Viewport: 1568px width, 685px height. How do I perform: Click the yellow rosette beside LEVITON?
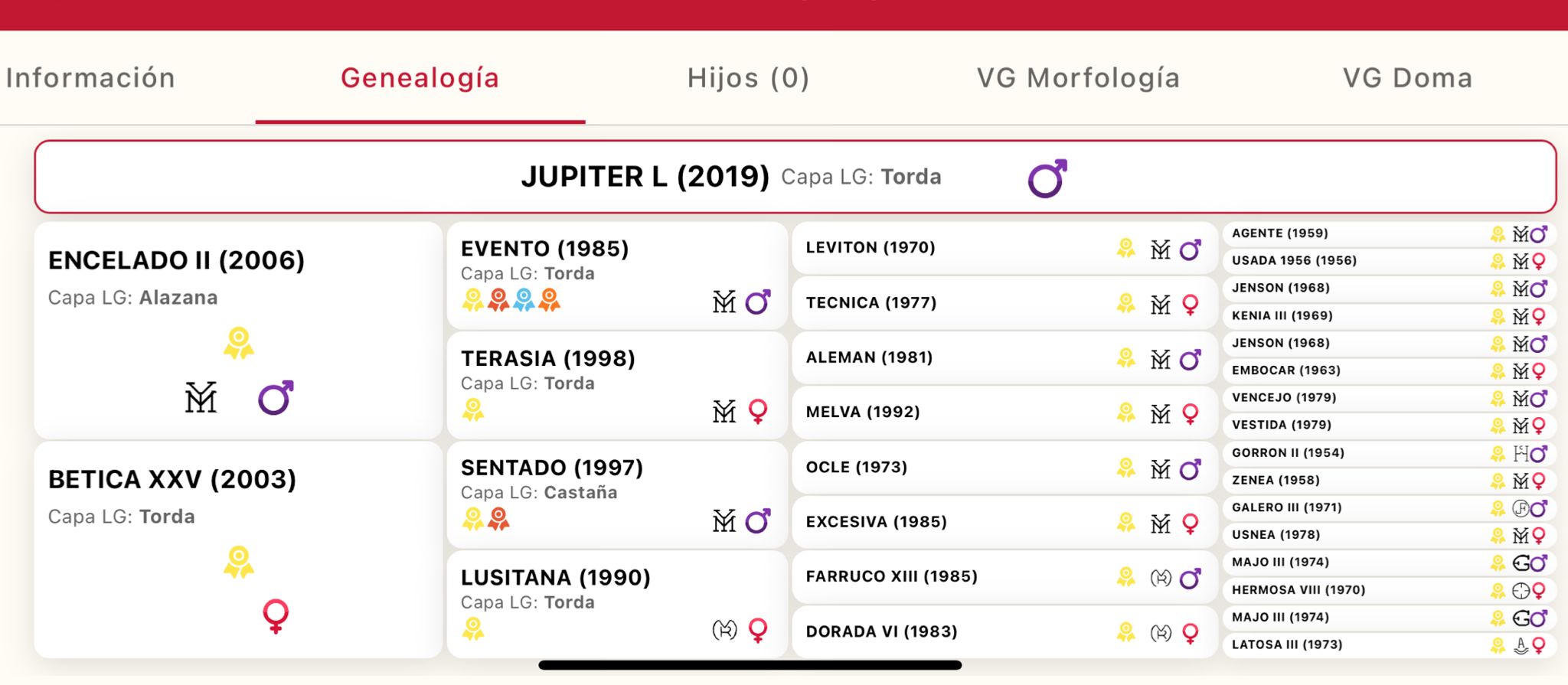(x=1125, y=248)
